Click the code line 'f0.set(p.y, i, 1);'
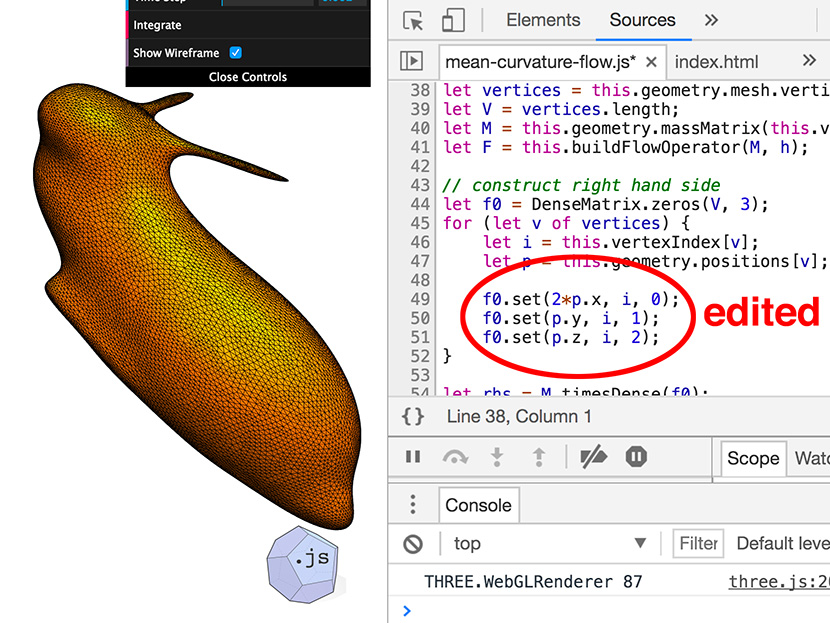 571,318
